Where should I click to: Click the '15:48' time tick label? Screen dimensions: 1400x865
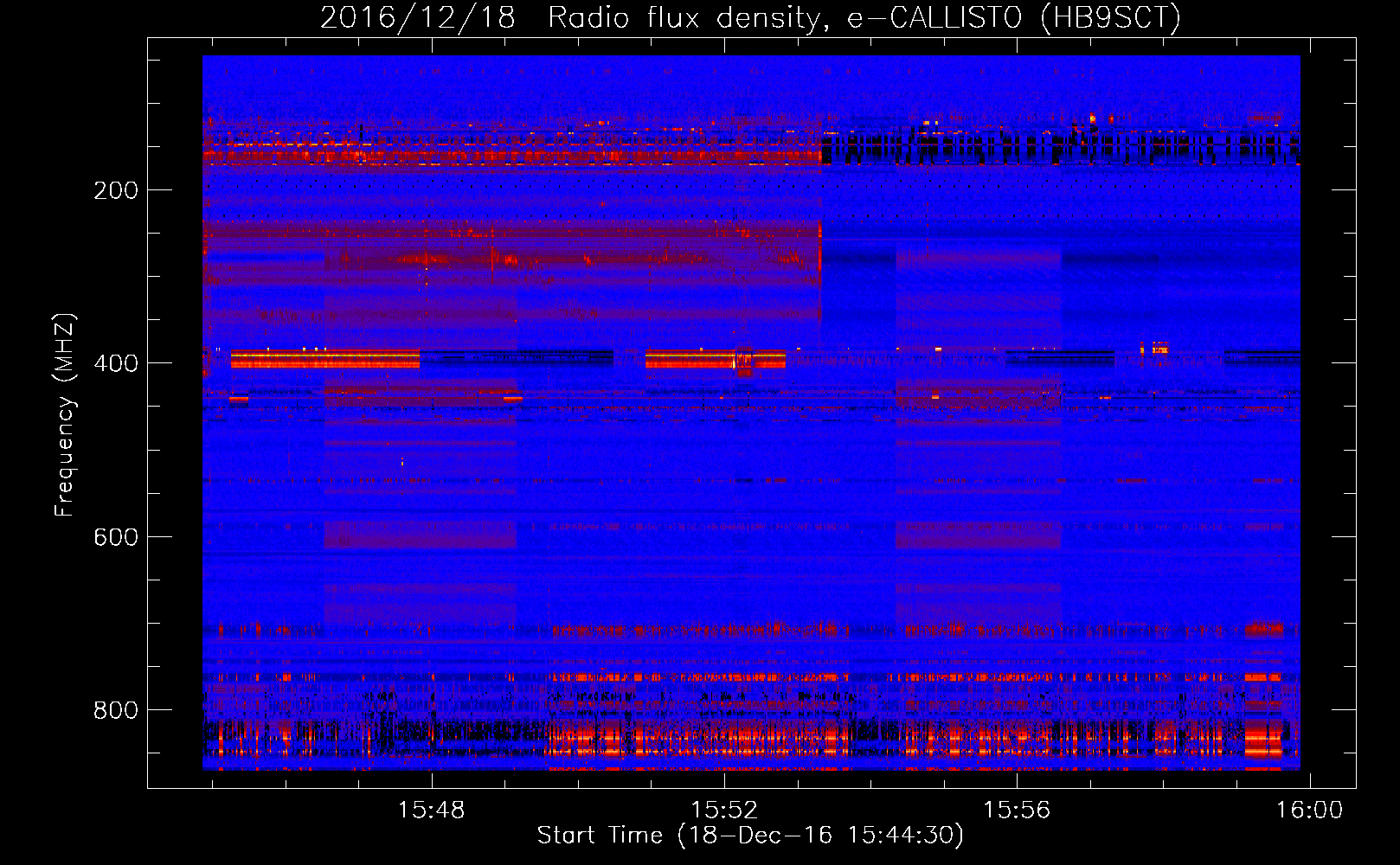tap(431, 811)
